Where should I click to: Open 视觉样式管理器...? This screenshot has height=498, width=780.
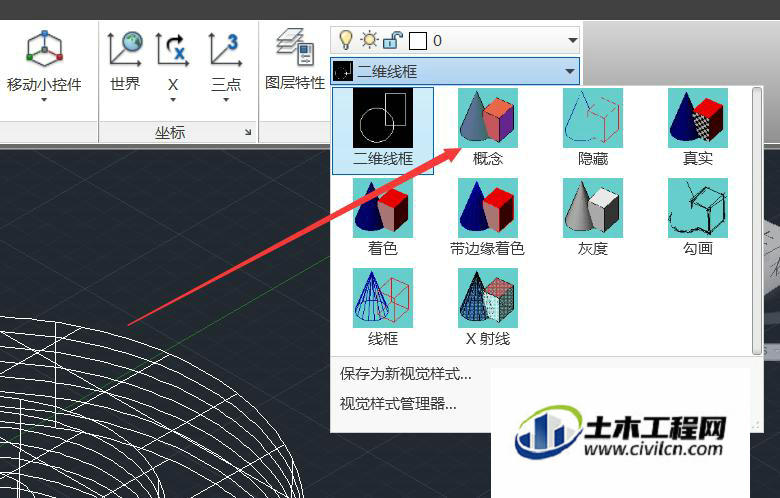398,403
